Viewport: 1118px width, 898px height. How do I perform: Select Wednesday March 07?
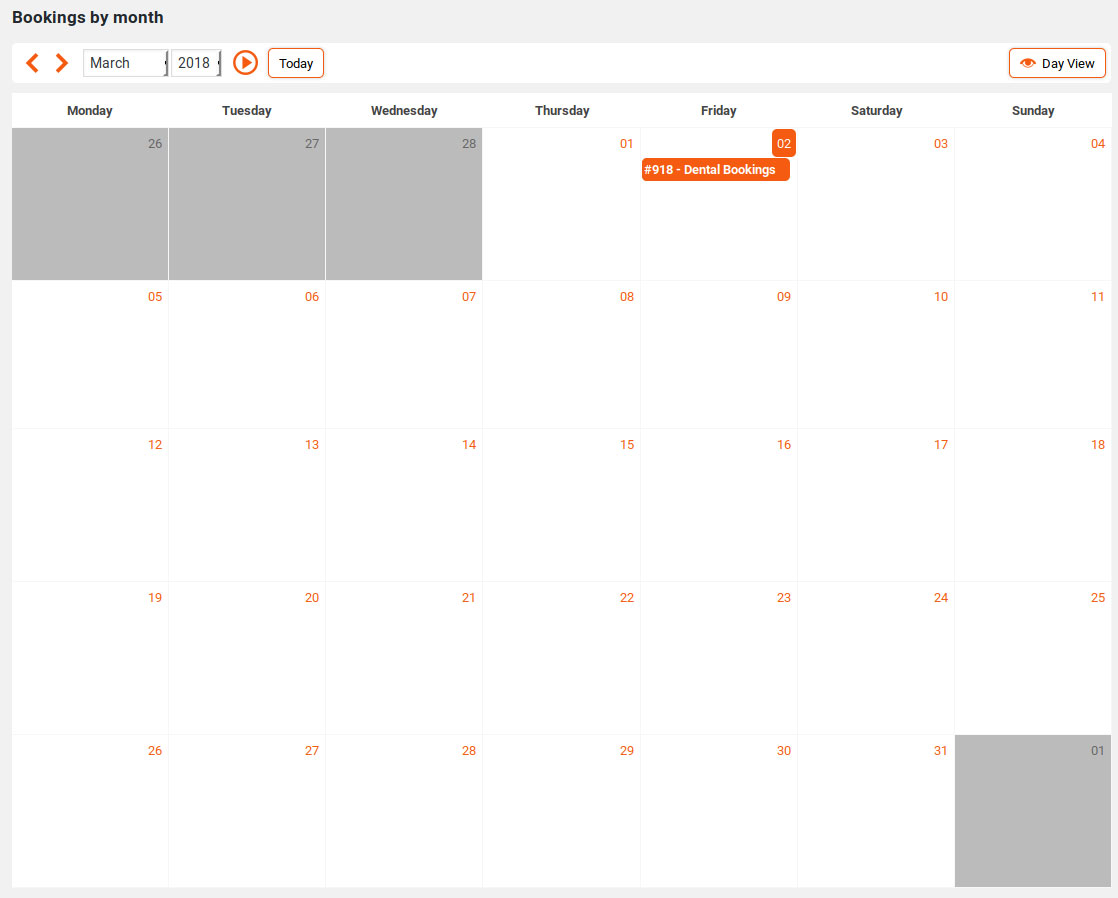click(x=404, y=354)
